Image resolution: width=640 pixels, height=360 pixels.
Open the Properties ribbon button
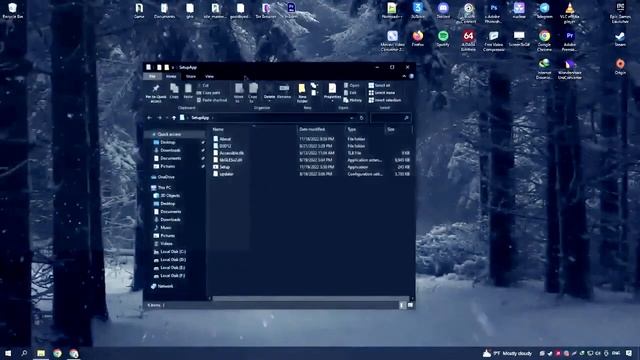click(x=332, y=91)
